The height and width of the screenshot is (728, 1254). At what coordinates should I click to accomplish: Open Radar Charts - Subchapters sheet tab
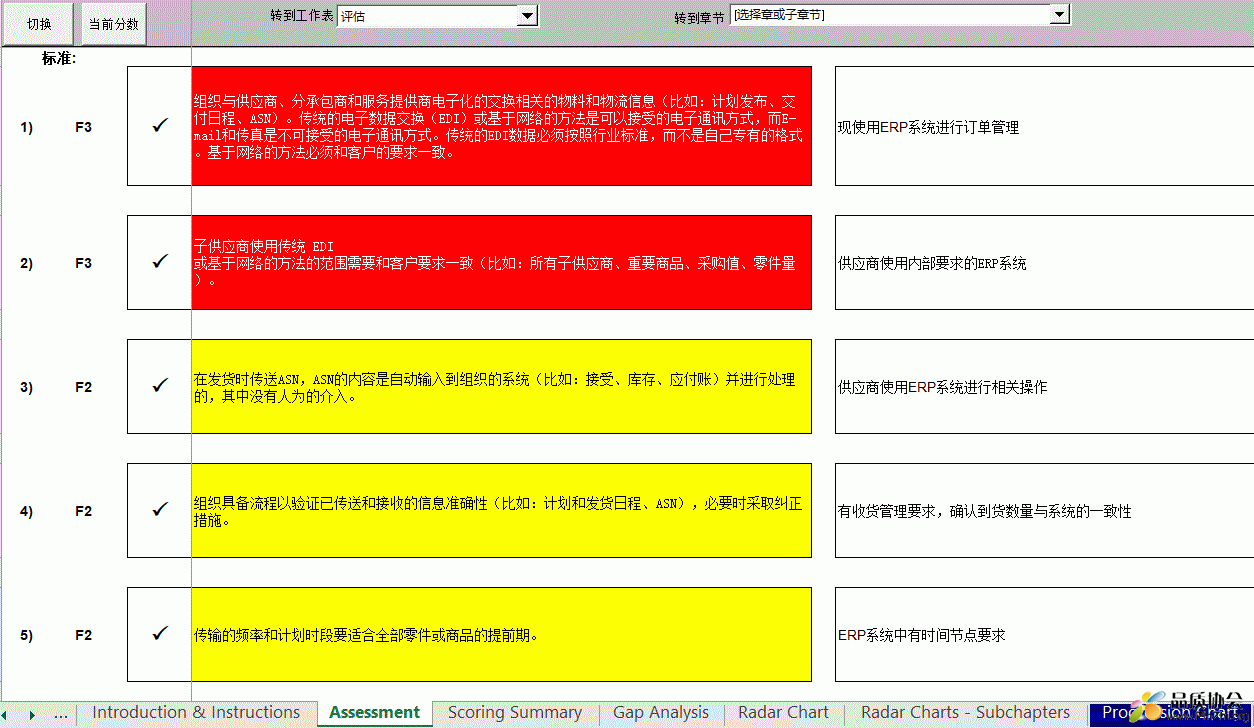point(965,713)
